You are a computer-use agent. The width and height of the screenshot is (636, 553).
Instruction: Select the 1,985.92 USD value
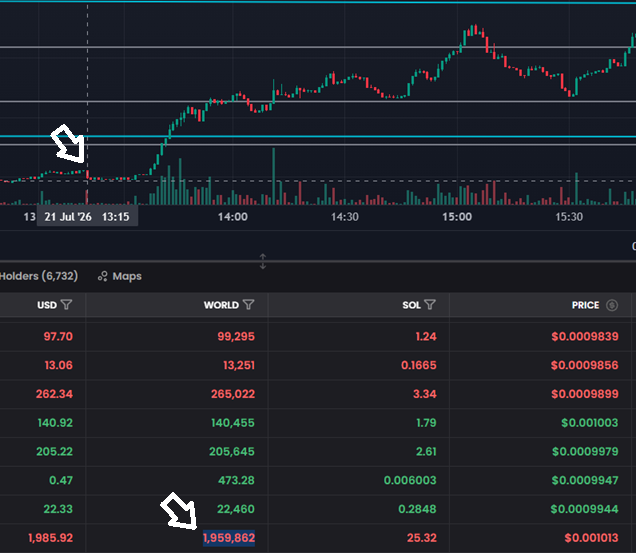pyautogui.click(x=51, y=538)
